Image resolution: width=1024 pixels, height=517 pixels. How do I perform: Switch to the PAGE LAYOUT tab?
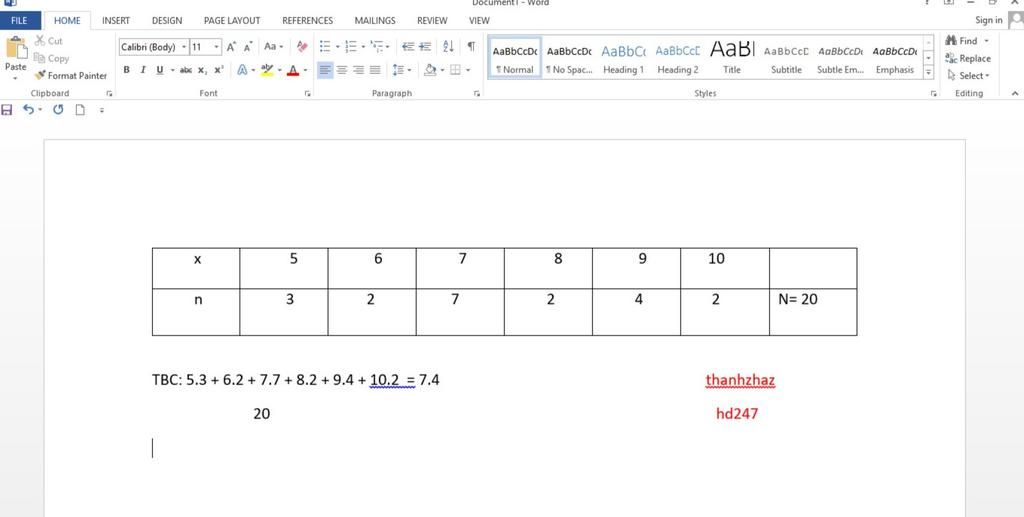[232, 21]
